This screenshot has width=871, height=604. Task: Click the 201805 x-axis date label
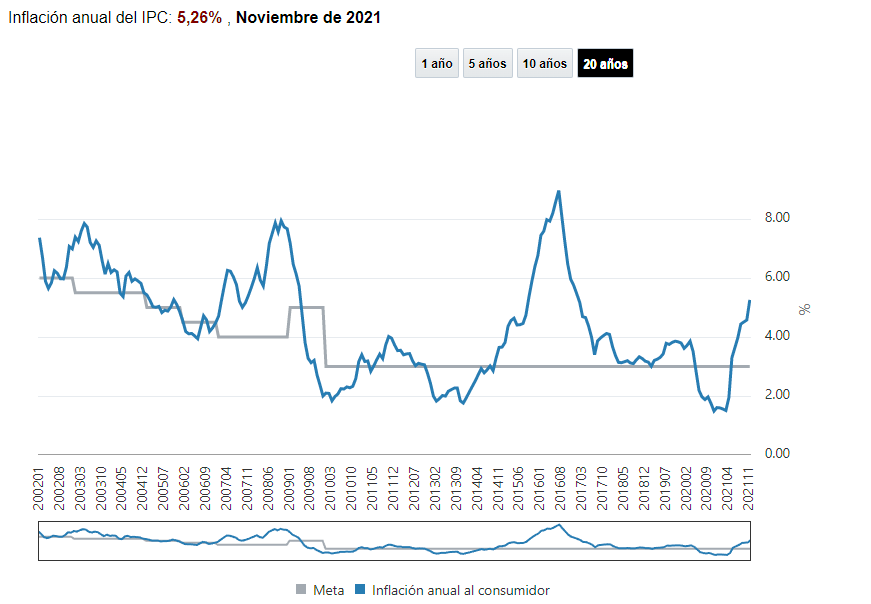tap(623, 488)
